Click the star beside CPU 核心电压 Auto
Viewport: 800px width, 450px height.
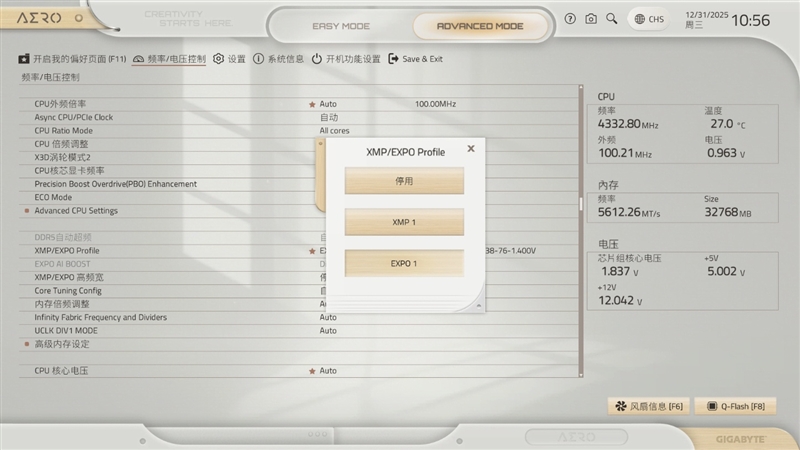312,371
